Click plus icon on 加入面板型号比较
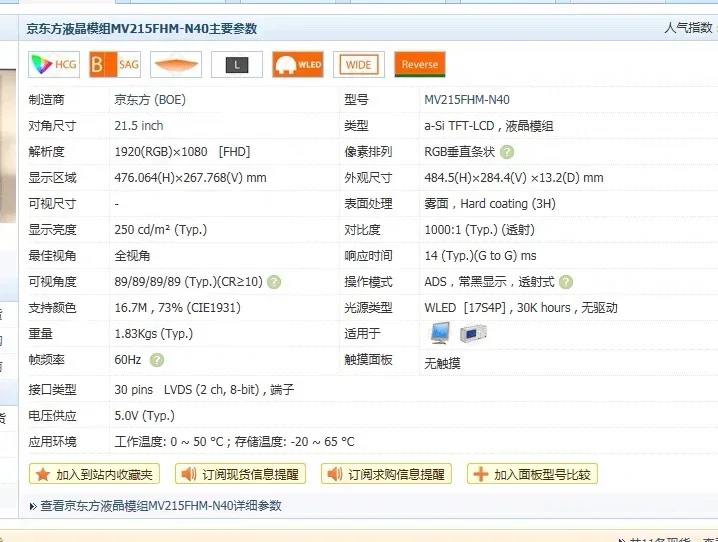 coord(481,474)
